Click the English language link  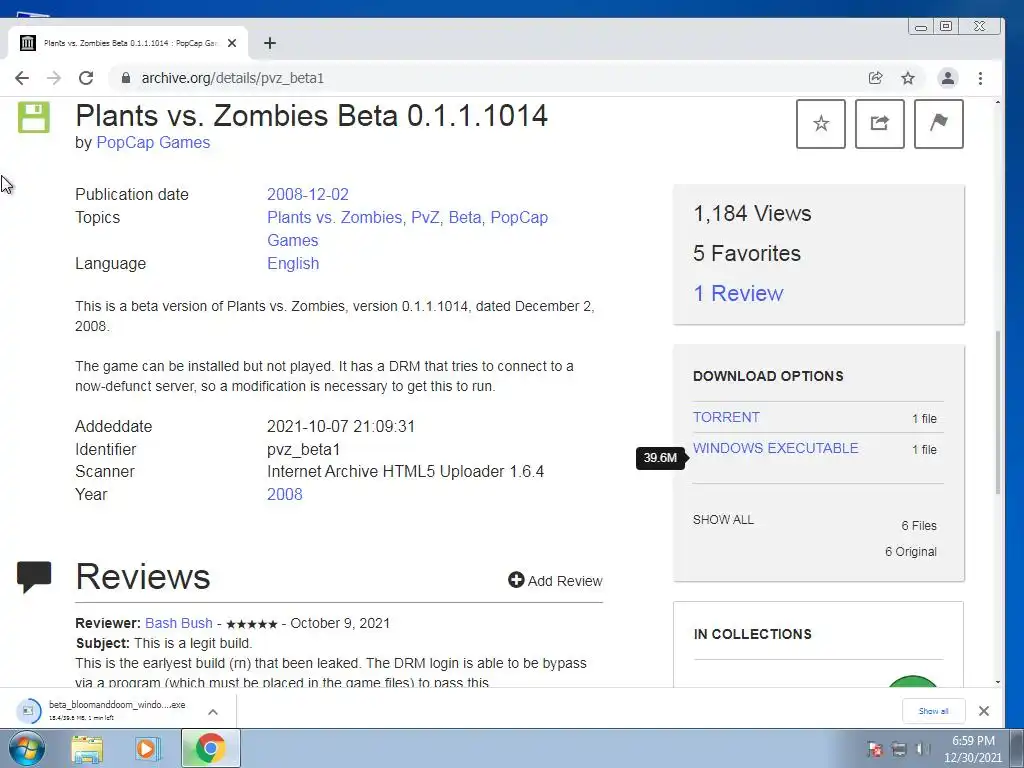[293, 264]
